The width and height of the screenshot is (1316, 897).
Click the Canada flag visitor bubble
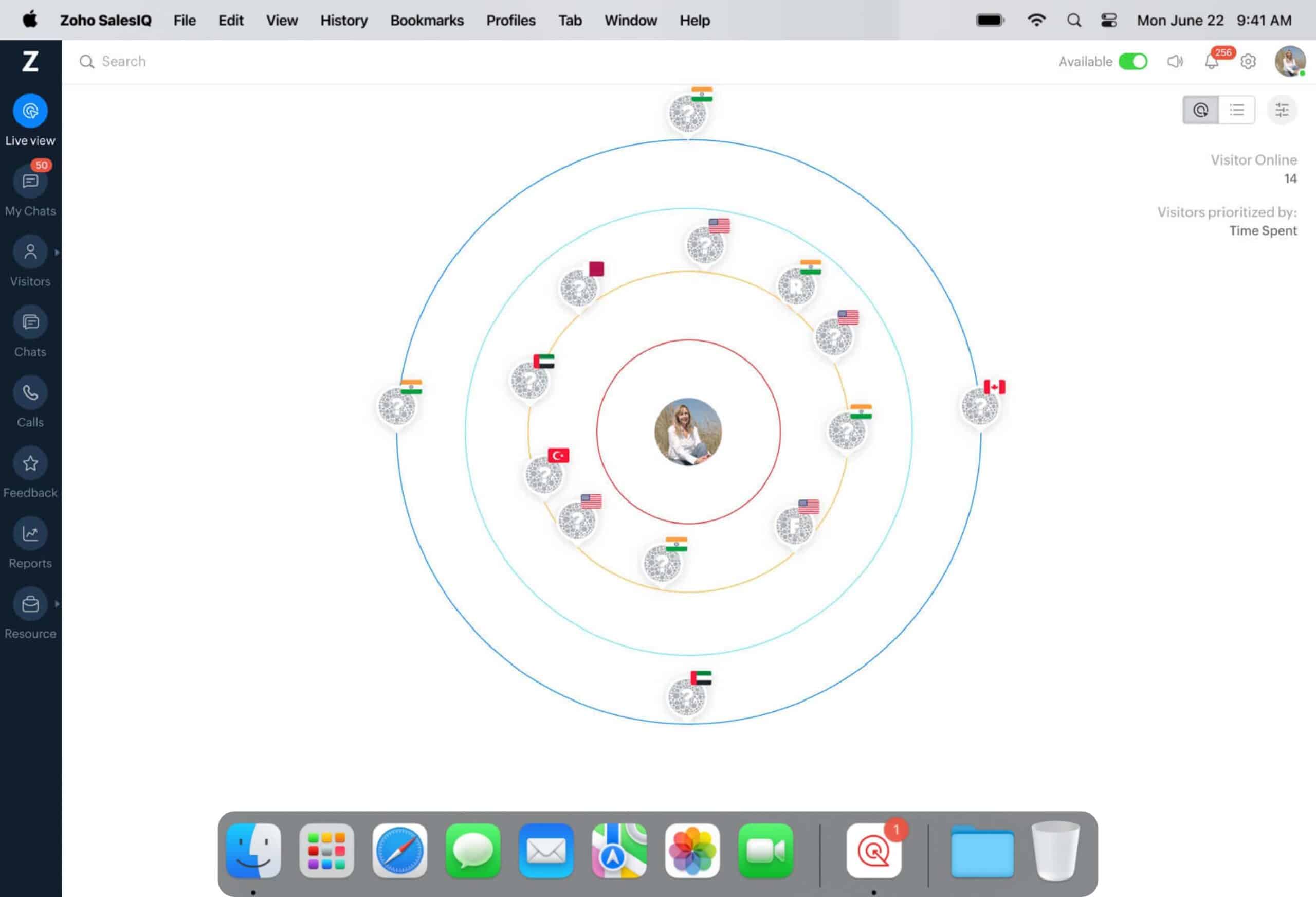(x=980, y=406)
